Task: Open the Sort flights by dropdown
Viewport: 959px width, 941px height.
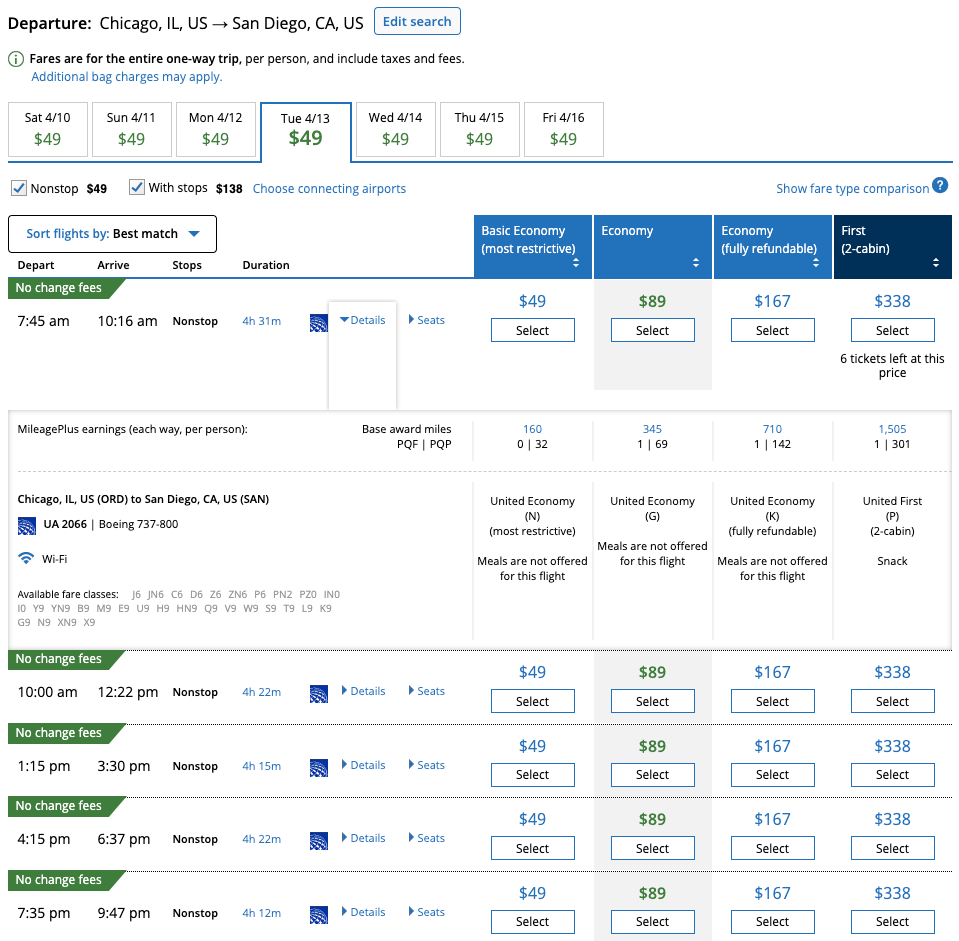Action: pyautogui.click(x=112, y=234)
